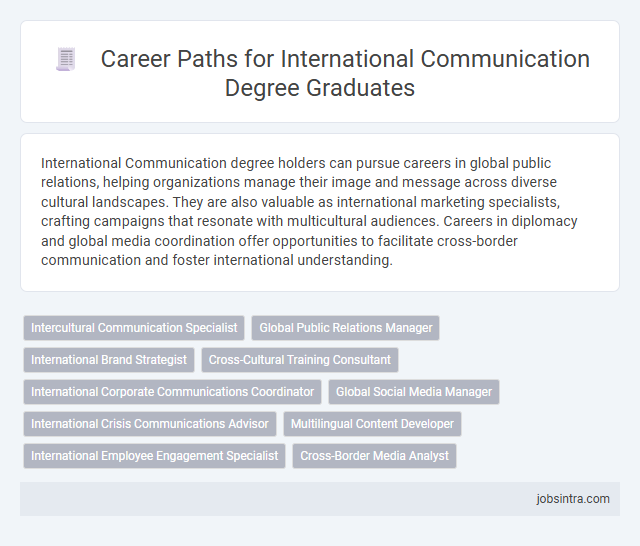Select the Global Social Media Manager tag

[x=413, y=392]
